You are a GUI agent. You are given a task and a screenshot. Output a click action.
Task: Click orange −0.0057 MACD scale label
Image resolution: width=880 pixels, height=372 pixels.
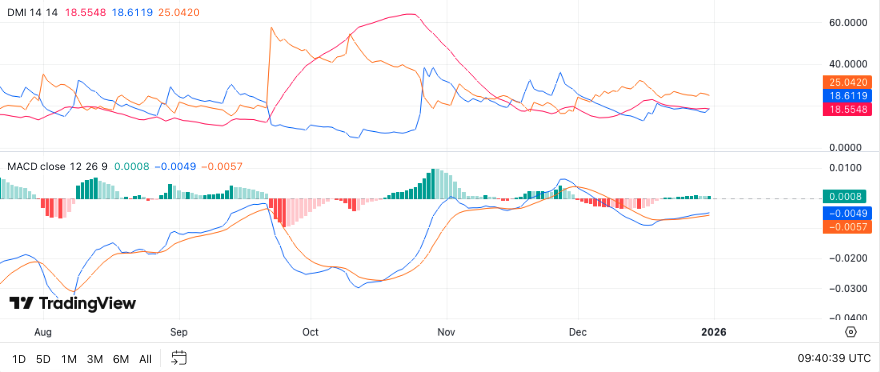point(847,227)
